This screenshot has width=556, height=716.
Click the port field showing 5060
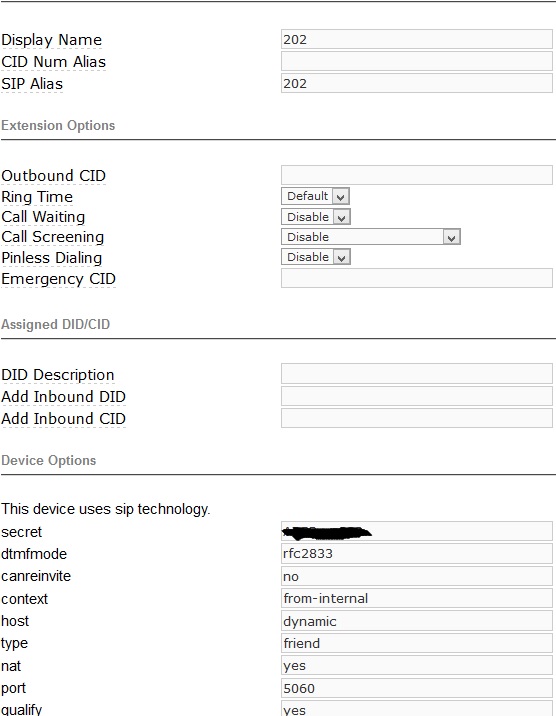click(x=417, y=688)
